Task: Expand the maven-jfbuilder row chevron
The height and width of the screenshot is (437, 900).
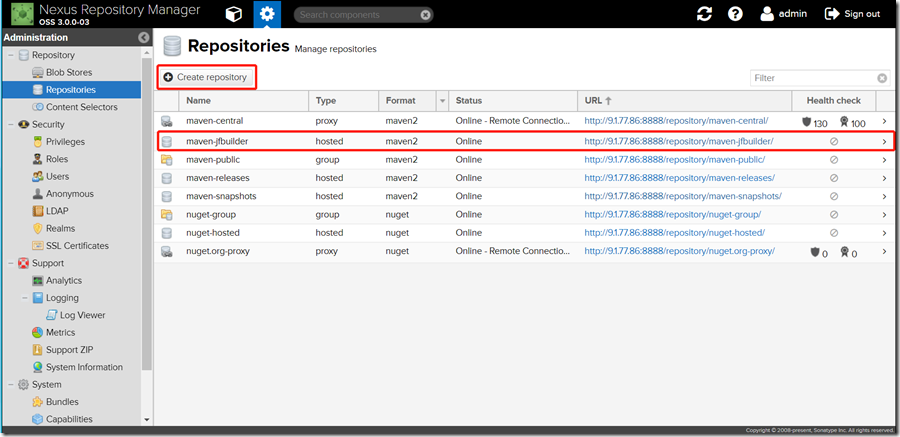Action: (x=885, y=141)
